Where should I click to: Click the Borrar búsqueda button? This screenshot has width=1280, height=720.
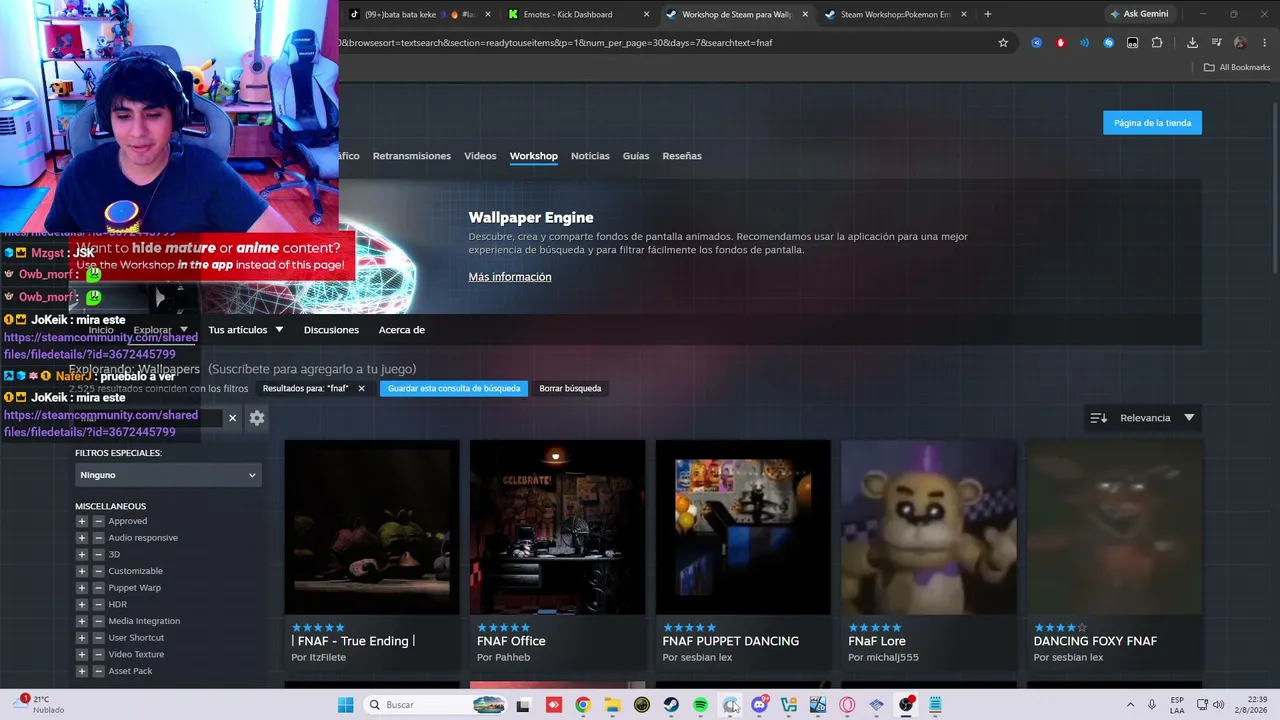(x=570, y=388)
